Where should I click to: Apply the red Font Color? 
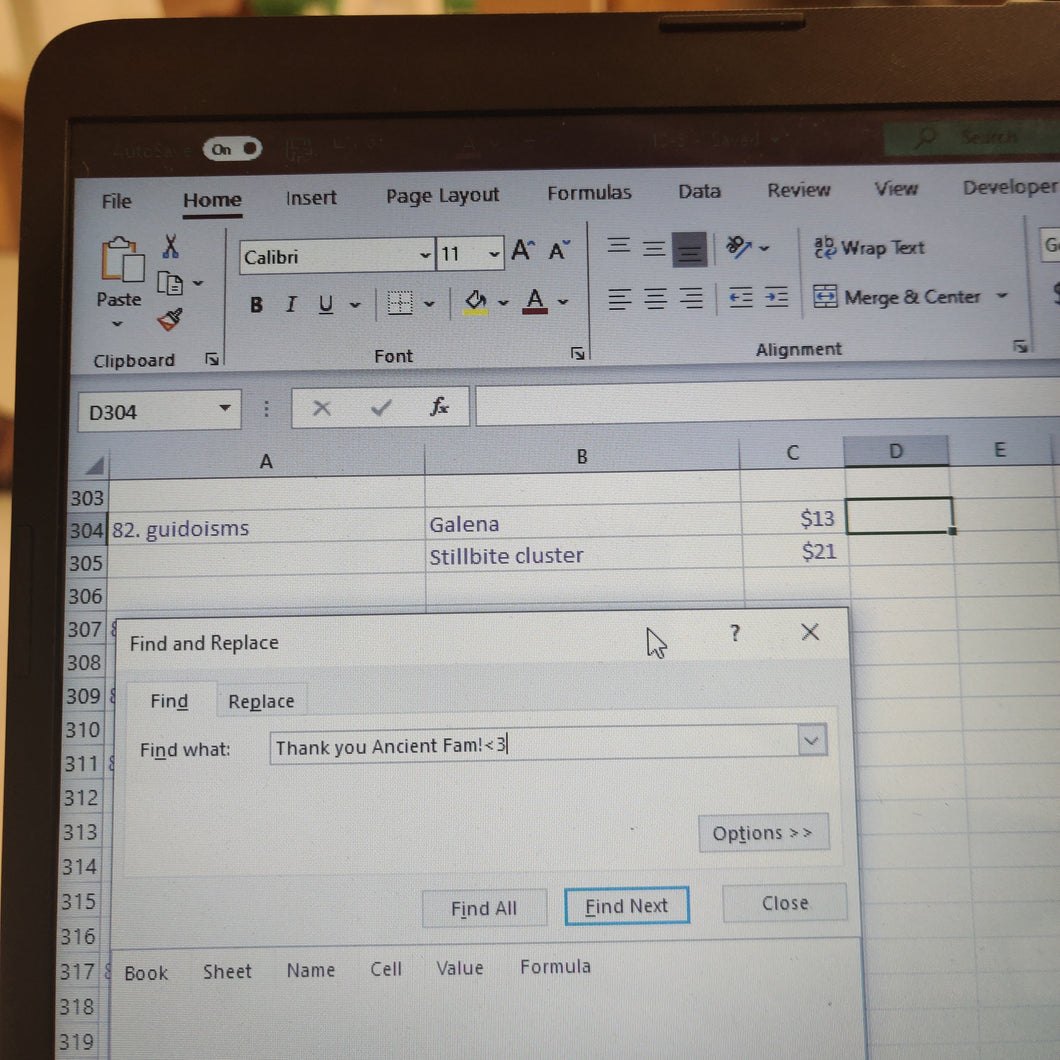pos(535,301)
